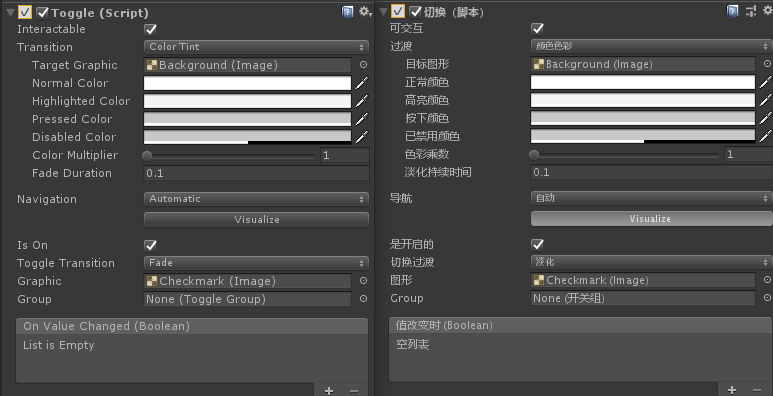Disable the Toggle (Script) component enable checkbox
773x396 pixels.
43,12
